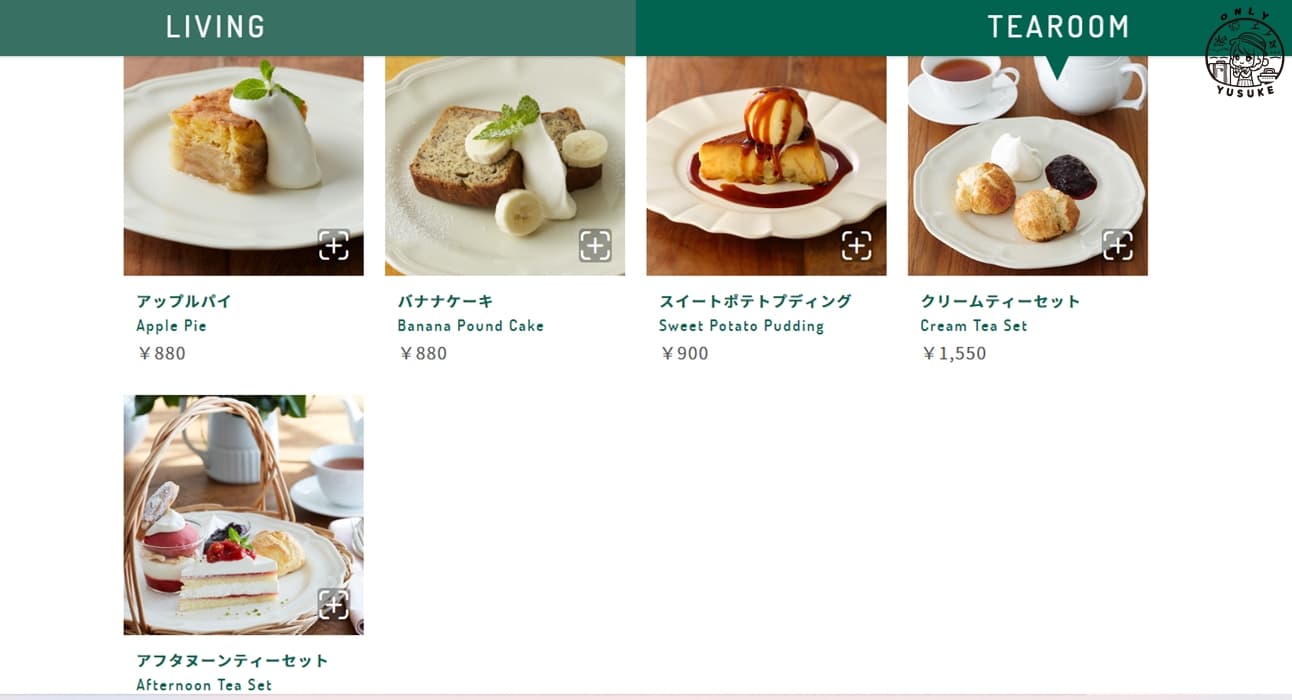The image size is (1292, 700).
Task: Click the ￥1,550 price of Cream Tea Set
Action: coord(954,353)
